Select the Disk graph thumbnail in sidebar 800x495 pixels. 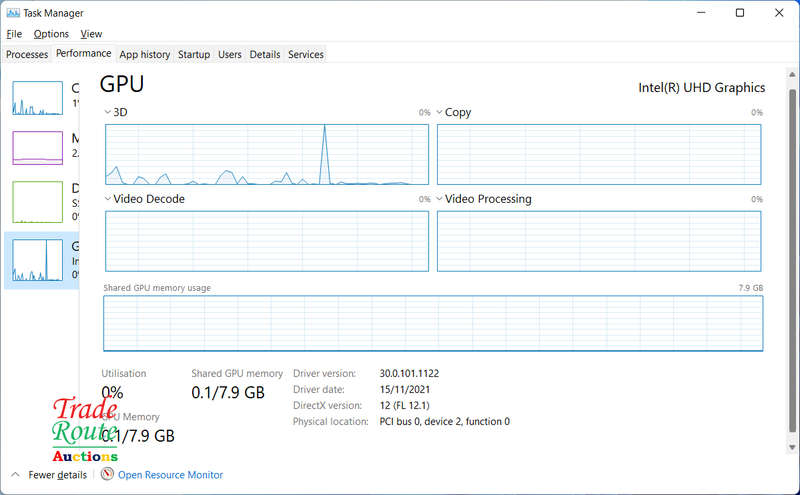(x=37, y=201)
